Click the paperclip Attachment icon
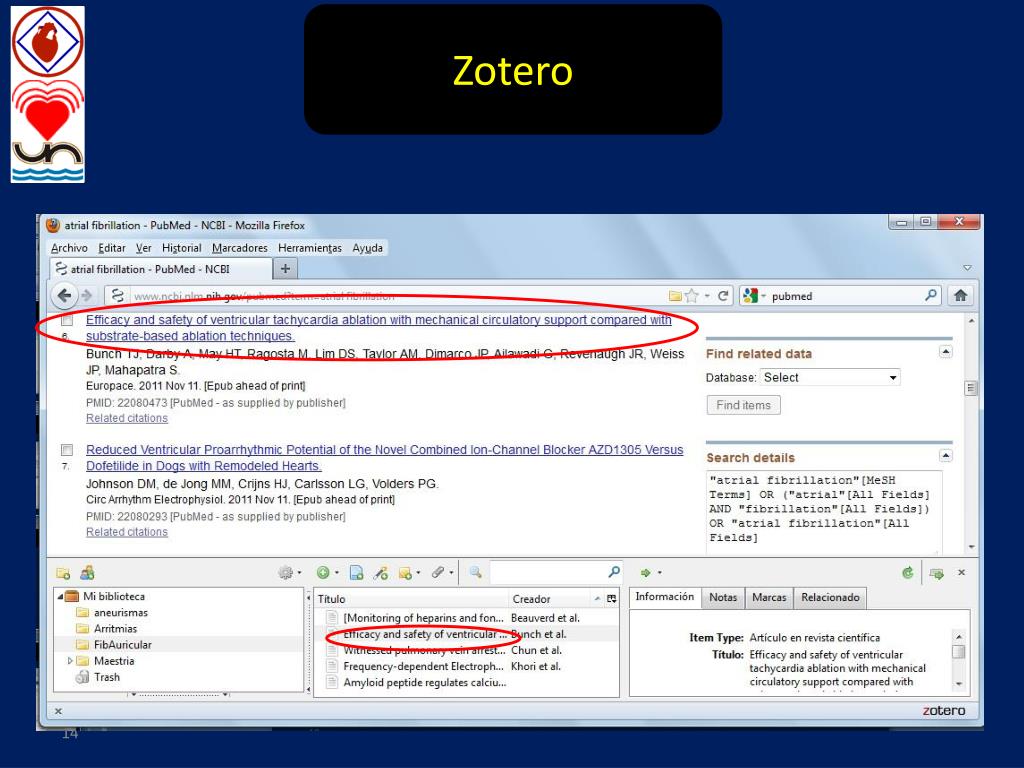 coord(438,573)
